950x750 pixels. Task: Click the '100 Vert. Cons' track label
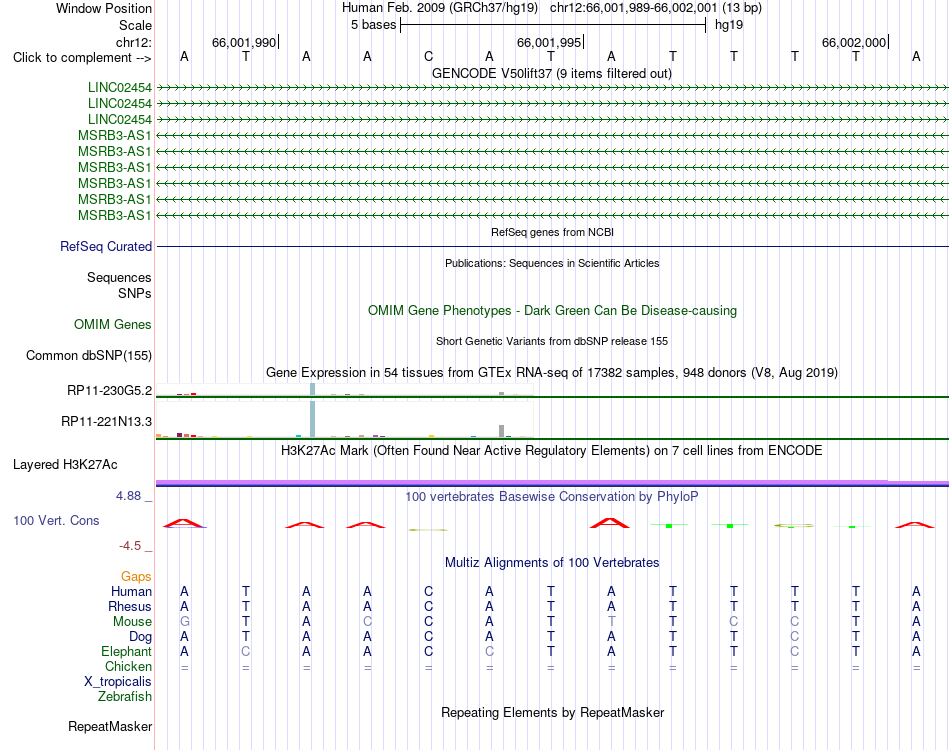coord(56,521)
